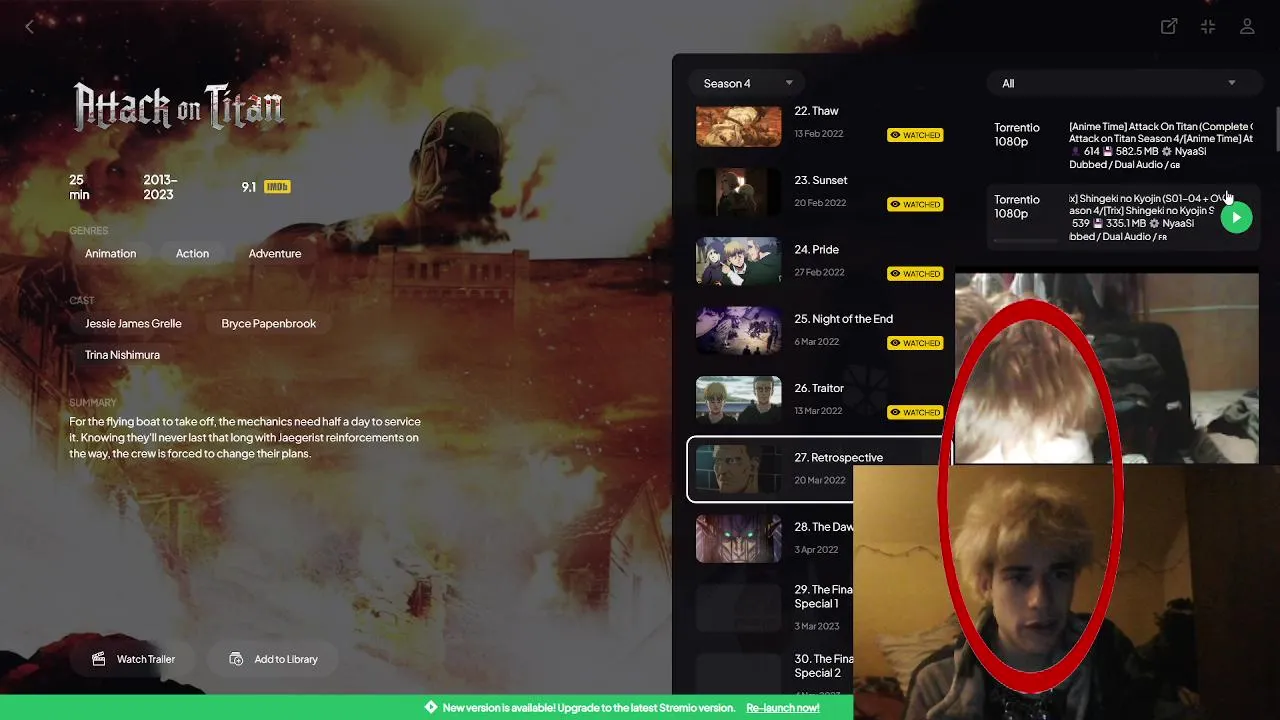
Task: Click the Thaw episode thumbnail
Action: point(738,126)
